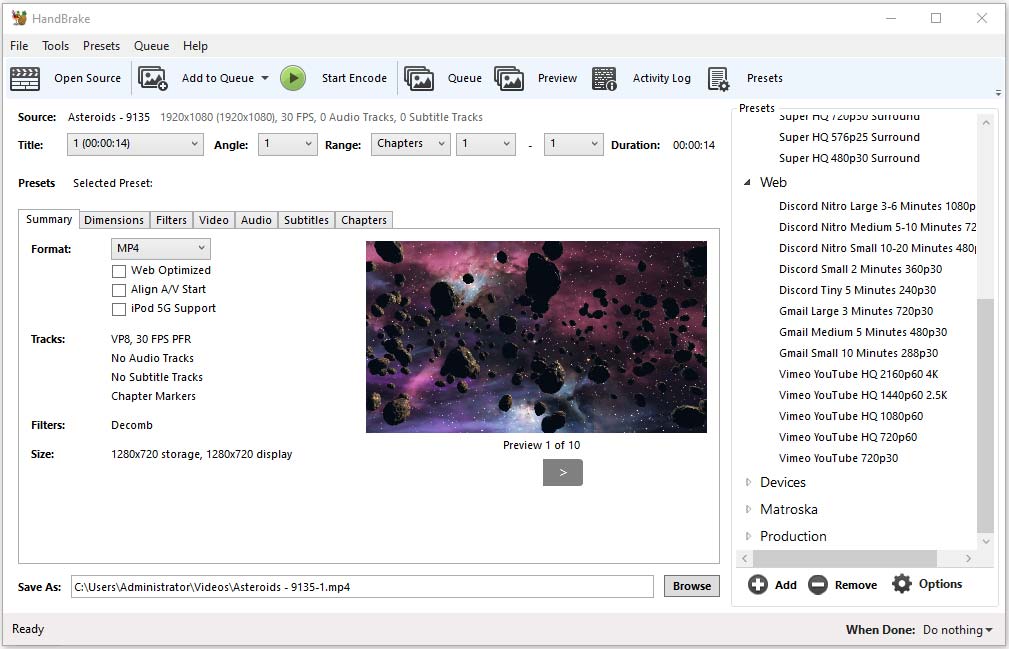Add a new preset with the plus icon
The height and width of the screenshot is (649, 1009).
pos(759,584)
